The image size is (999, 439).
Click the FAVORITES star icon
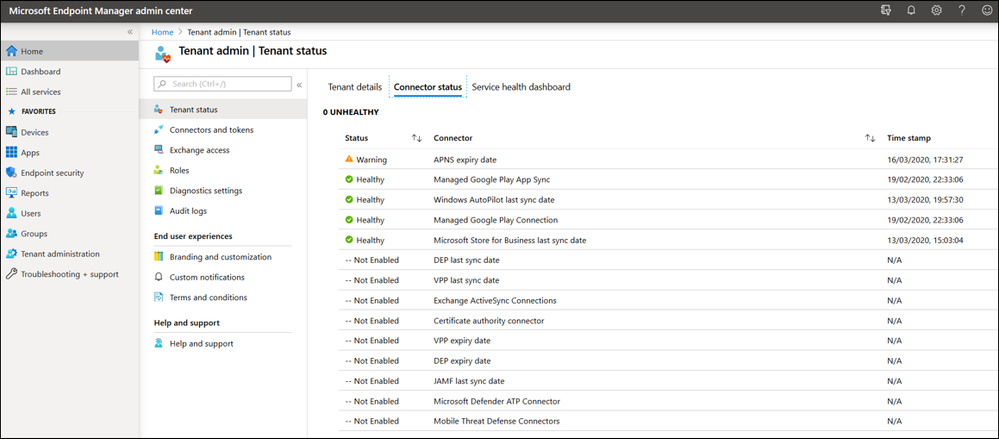click(x=11, y=112)
